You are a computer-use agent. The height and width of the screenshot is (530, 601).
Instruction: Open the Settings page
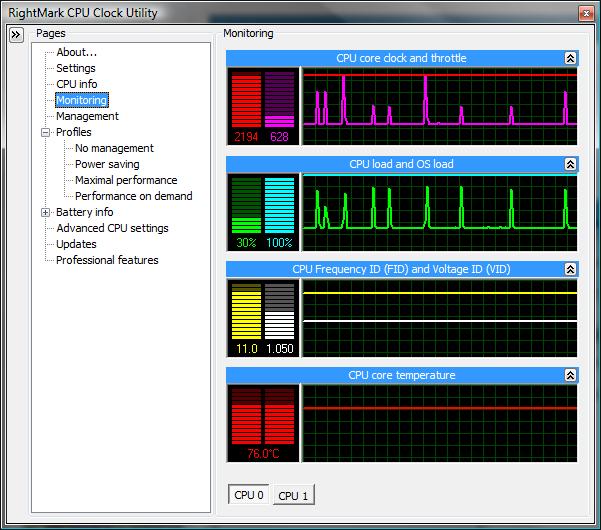pos(76,68)
